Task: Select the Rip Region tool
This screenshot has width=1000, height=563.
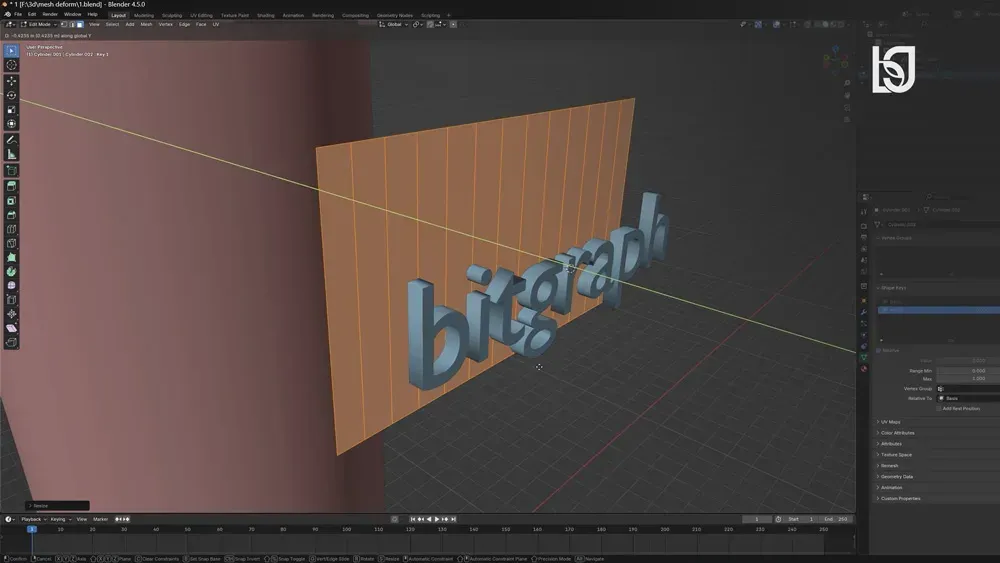Action: pyautogui.click(x=11, y=342)
